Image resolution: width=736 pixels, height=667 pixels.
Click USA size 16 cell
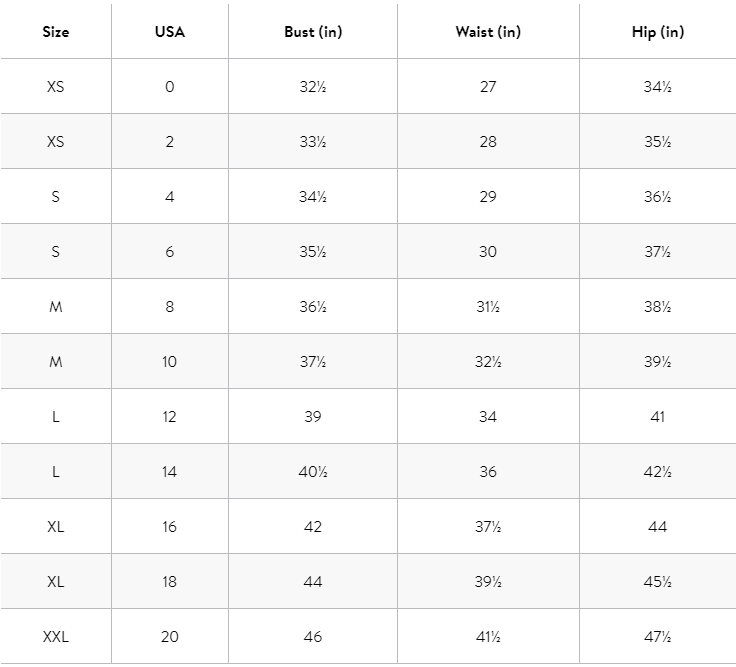coord(169,527)
